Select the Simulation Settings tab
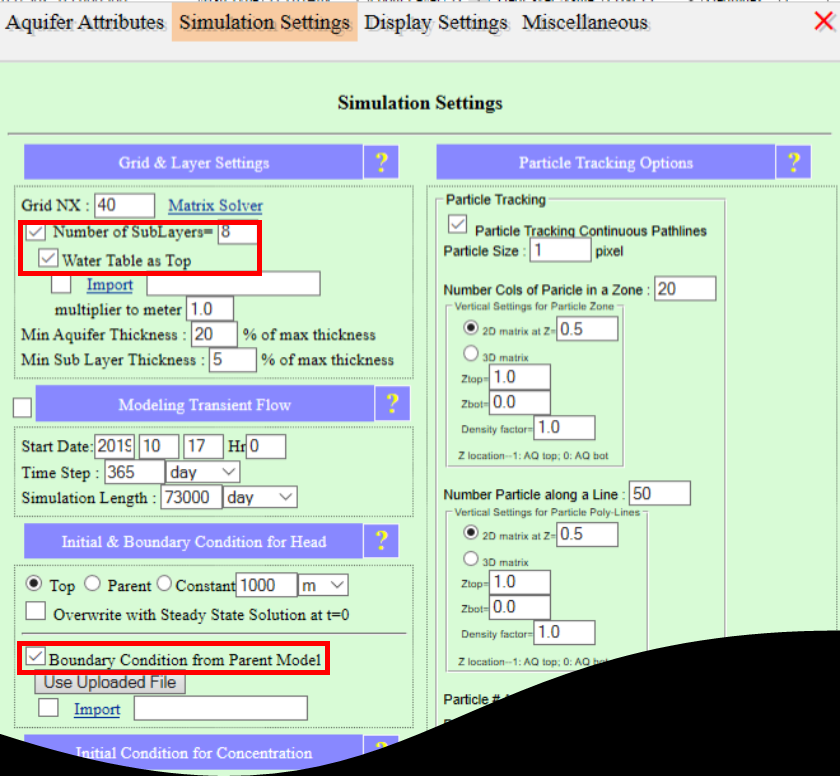The width and height of the screenshot is (840, 776). 265,22
